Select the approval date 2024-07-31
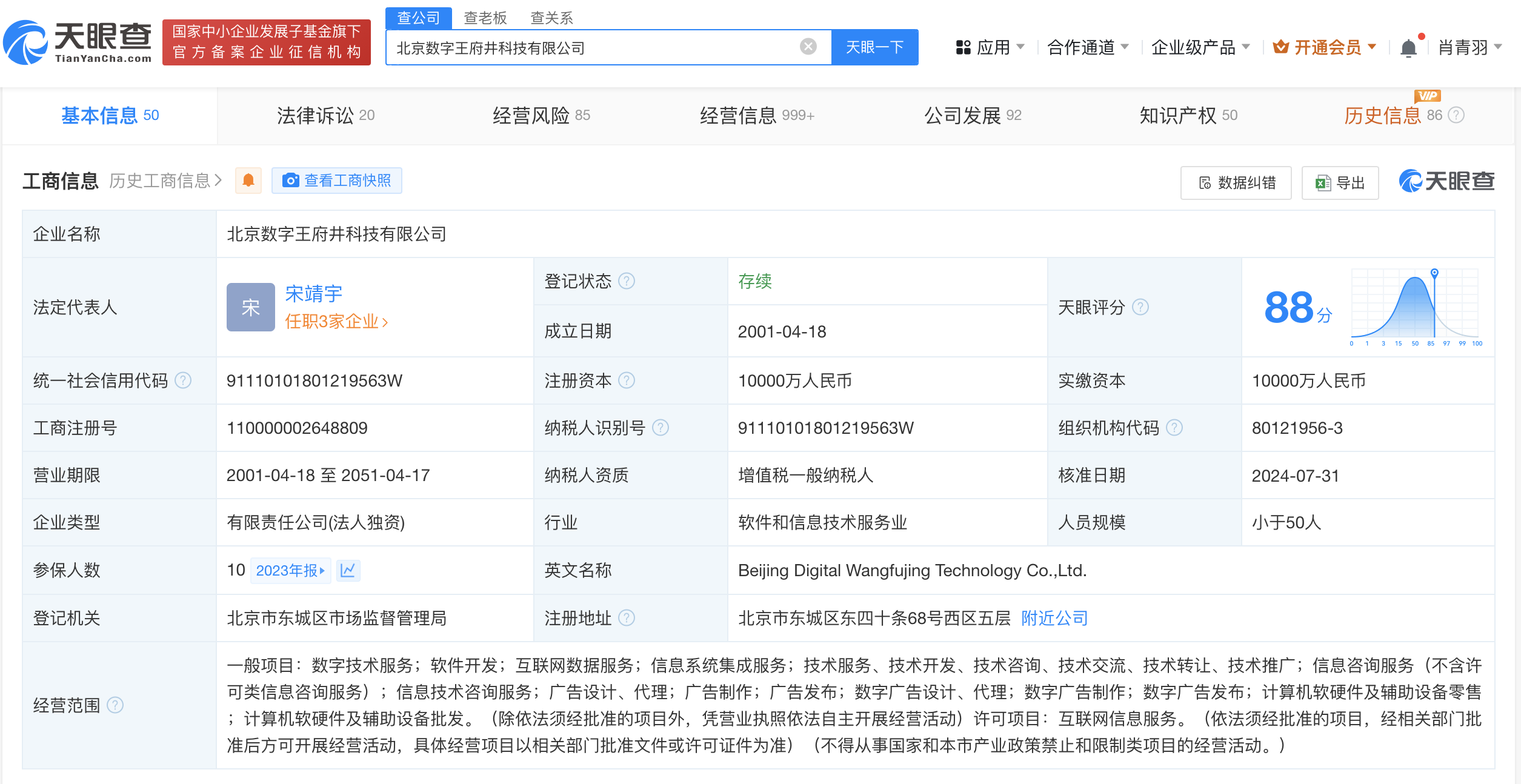Viewport: 1521px width, 784px height. click(x=1296, y=476)
